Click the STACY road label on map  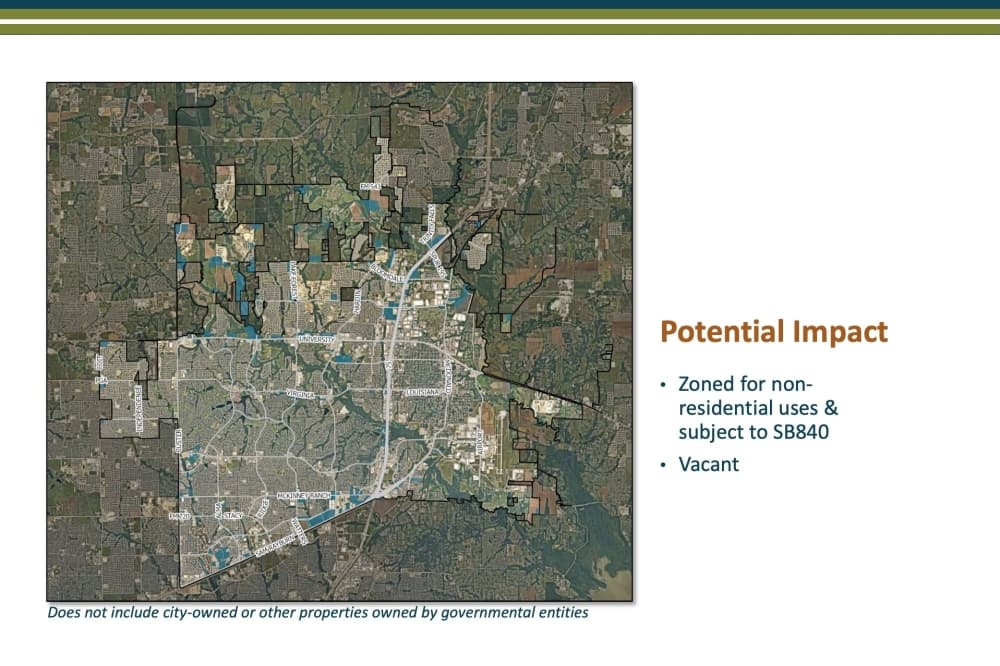[233, 515]
